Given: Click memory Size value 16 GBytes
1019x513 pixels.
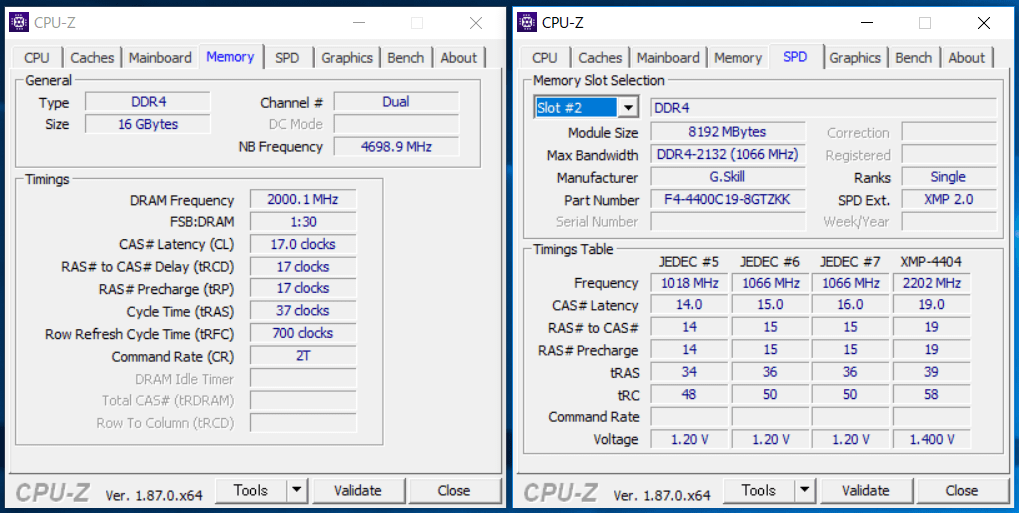Looking at the screenshot, I should click(x=148, y=124).
